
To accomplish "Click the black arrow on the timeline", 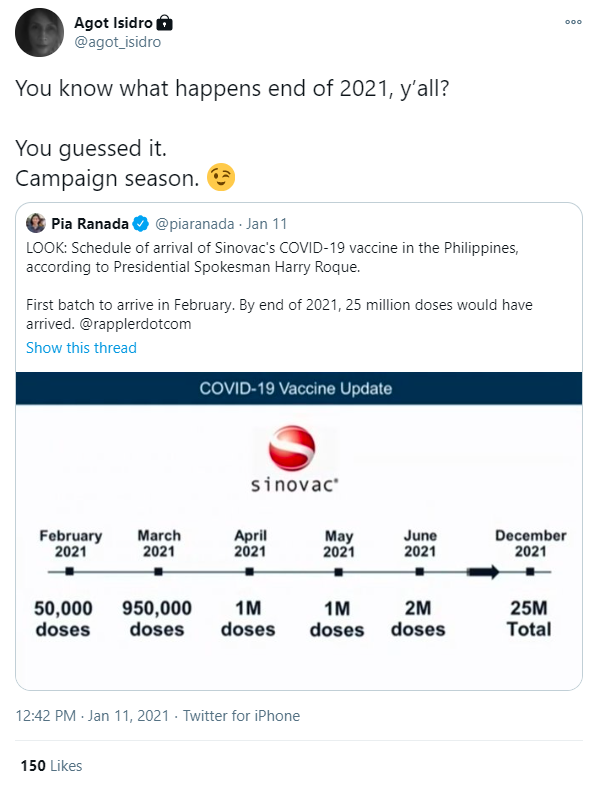I will click(x=483, y=572).
